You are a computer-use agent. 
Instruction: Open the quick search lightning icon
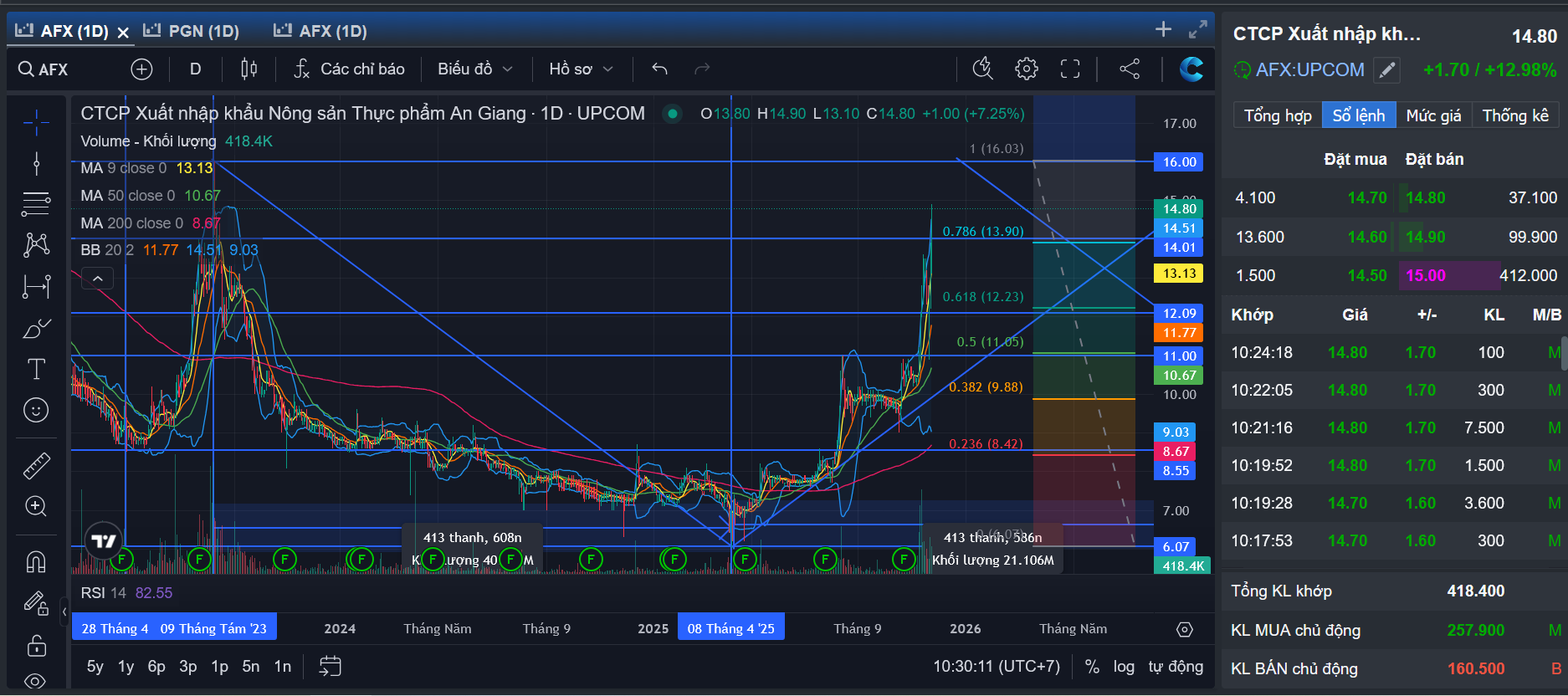click(982, 69)
